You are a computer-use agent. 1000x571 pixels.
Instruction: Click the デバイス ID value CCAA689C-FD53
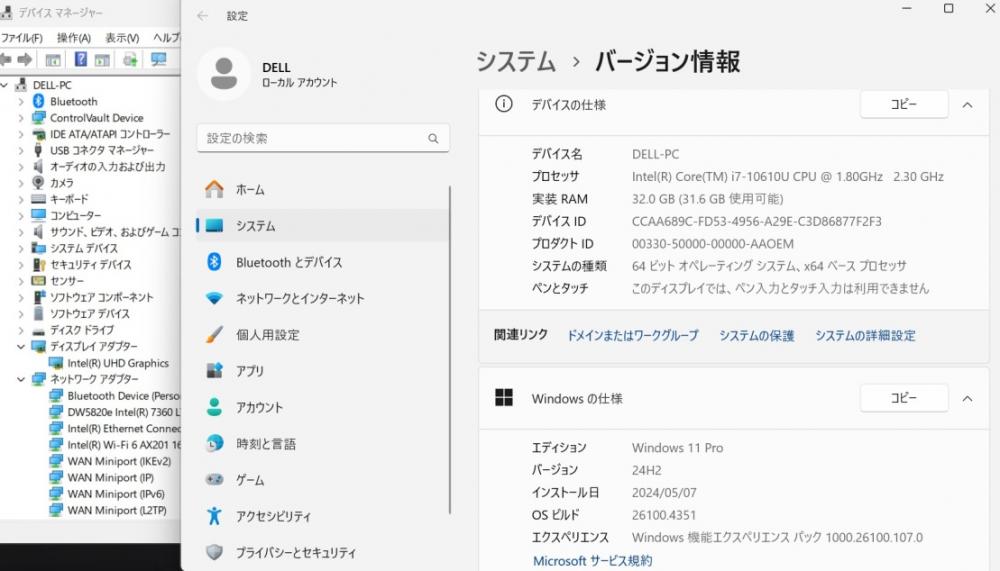click(756, 221)
